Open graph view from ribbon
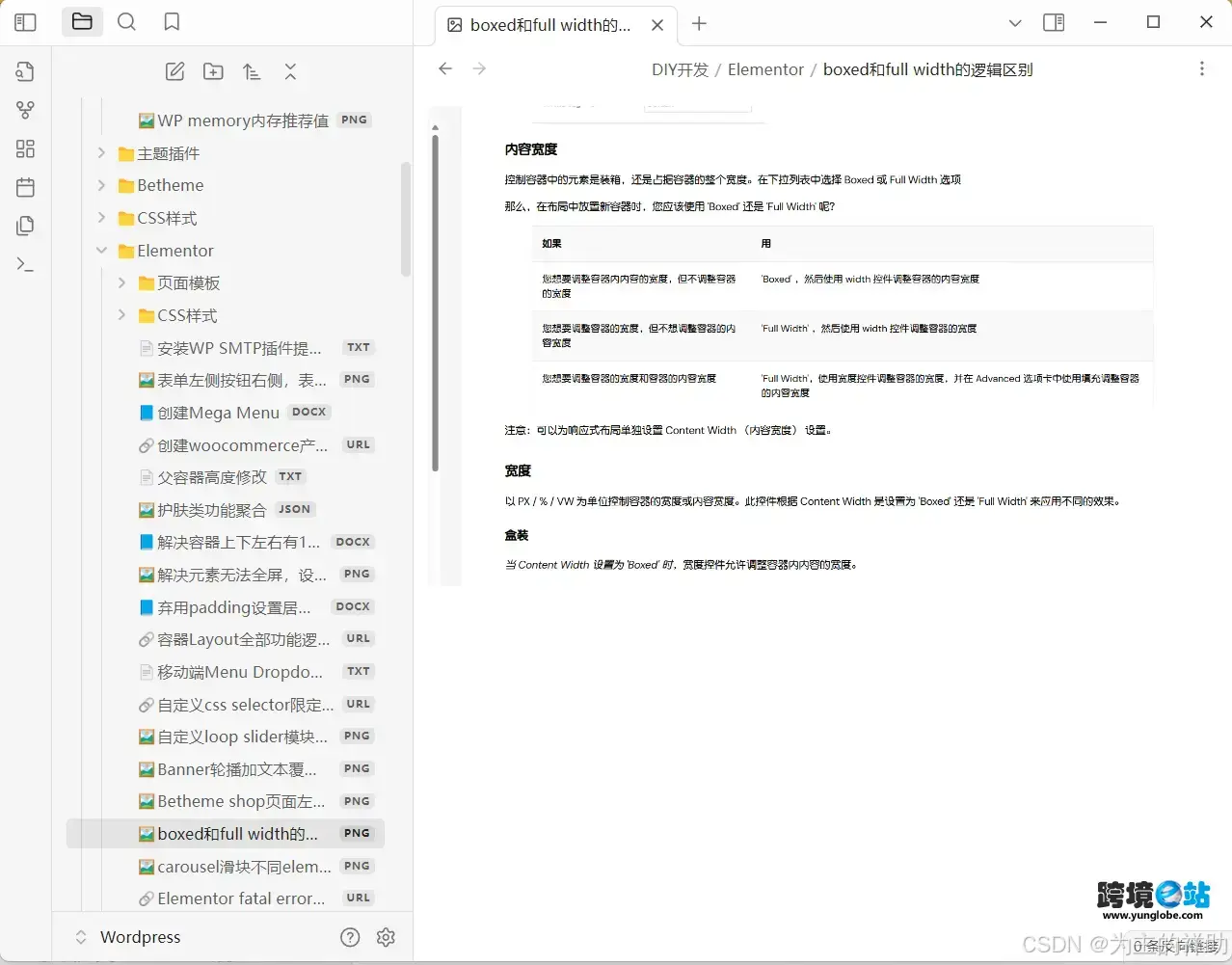 click(26, 110)
